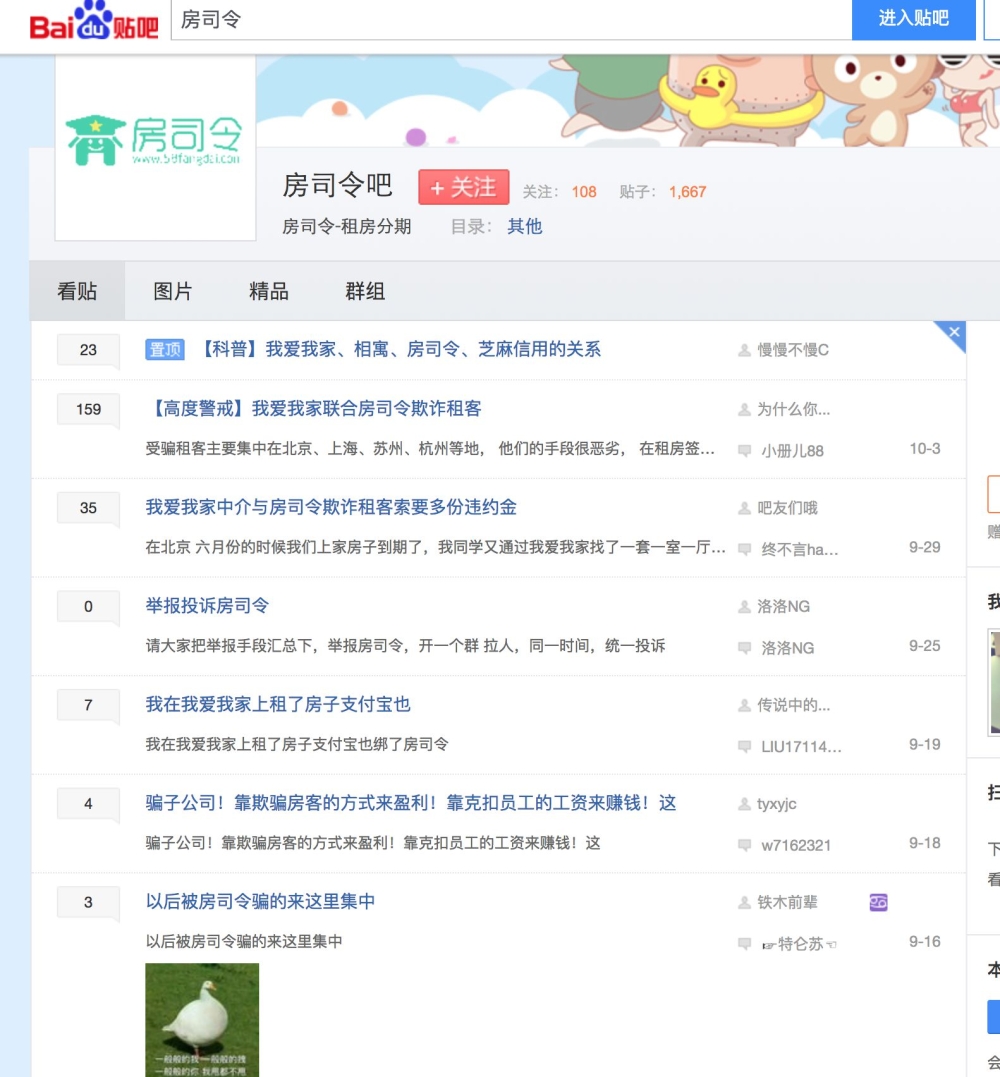The image size is (1000, 1077).
Task: Open the duck image thumbnail
Action: (202, 1019)
